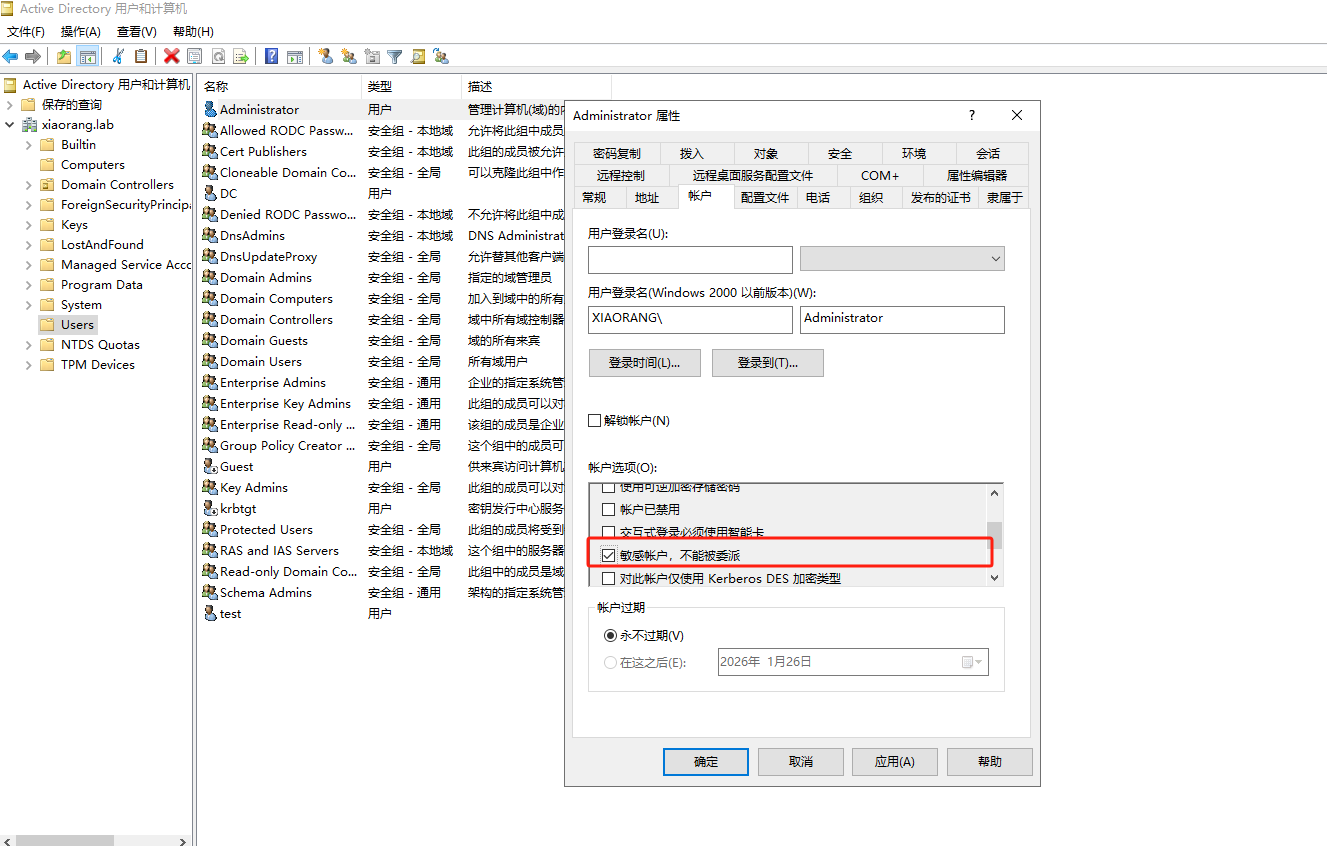Click the Create new user icon
The height and width of the screenshot is (846, 1327).
coord(325,56)
